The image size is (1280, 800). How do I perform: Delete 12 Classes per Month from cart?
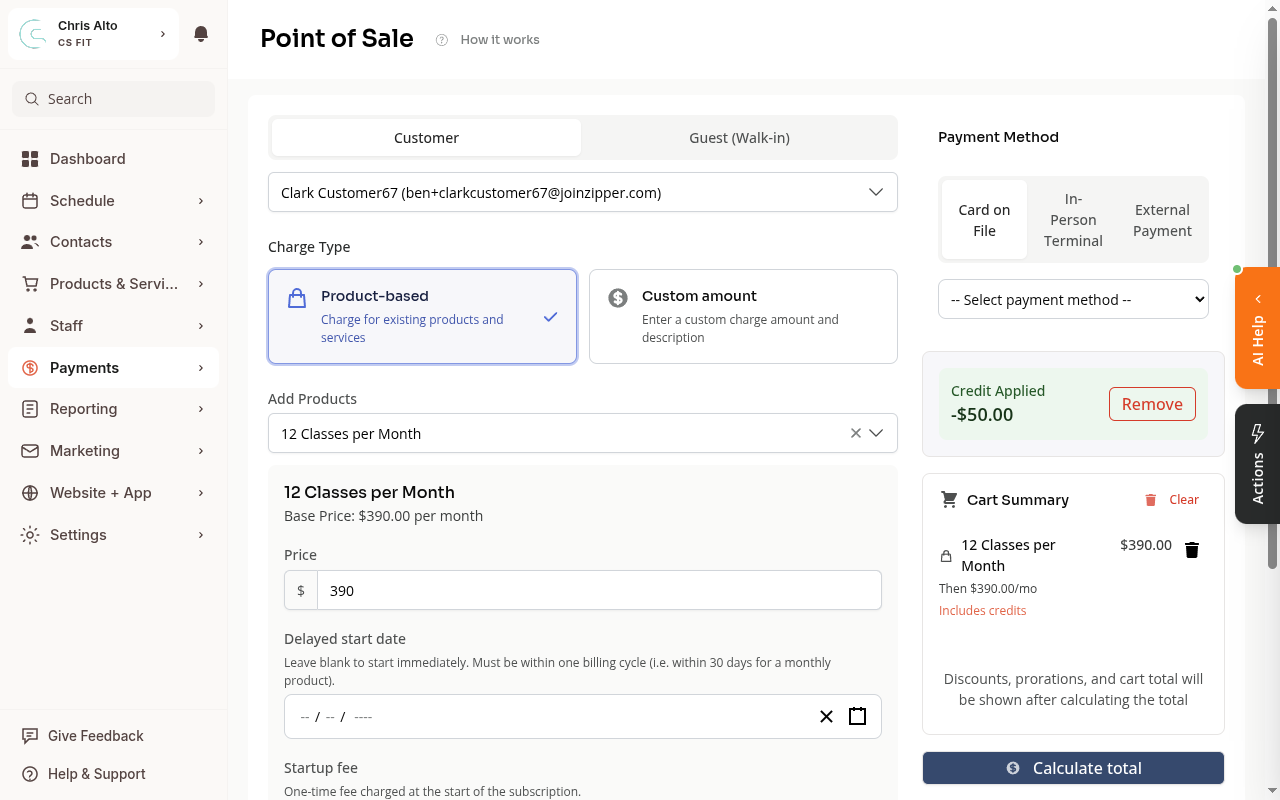tap(1192, 550)
